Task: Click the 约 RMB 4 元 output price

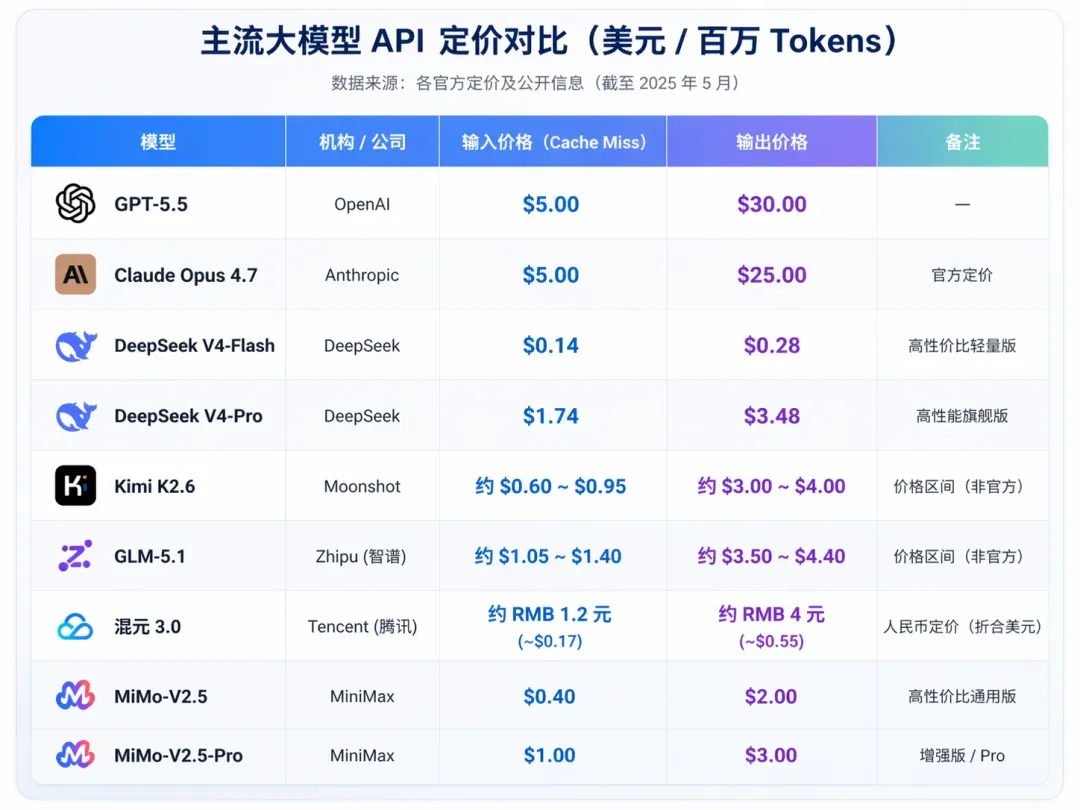Action: pos(771,614)
